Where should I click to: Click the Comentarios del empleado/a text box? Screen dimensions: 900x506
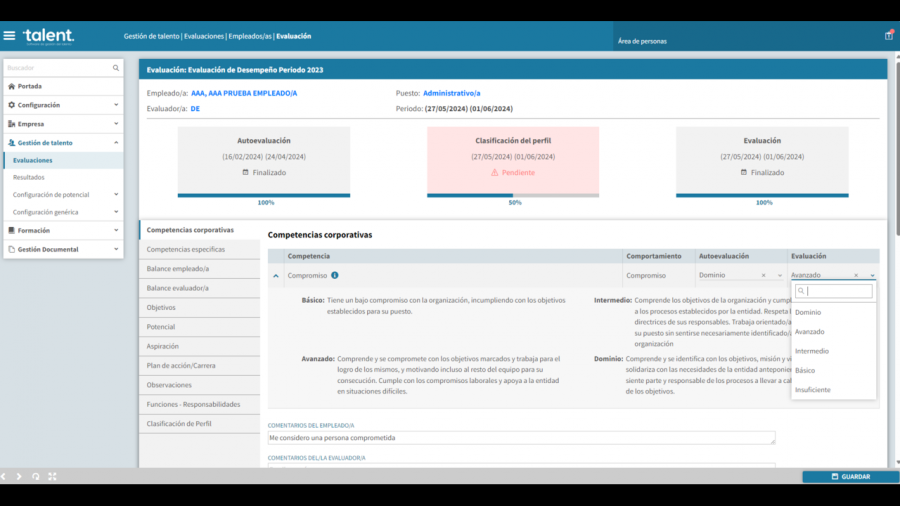tap(522, 438)
